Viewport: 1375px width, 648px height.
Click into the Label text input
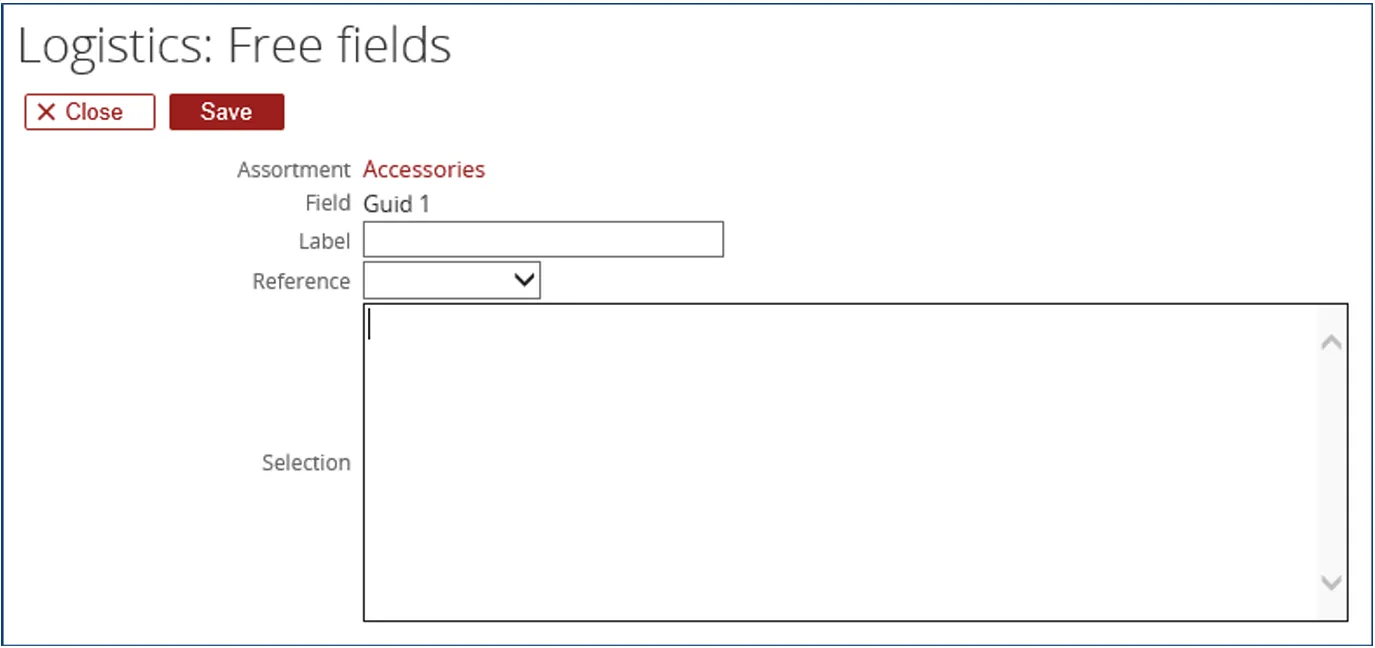click(543, 240)
